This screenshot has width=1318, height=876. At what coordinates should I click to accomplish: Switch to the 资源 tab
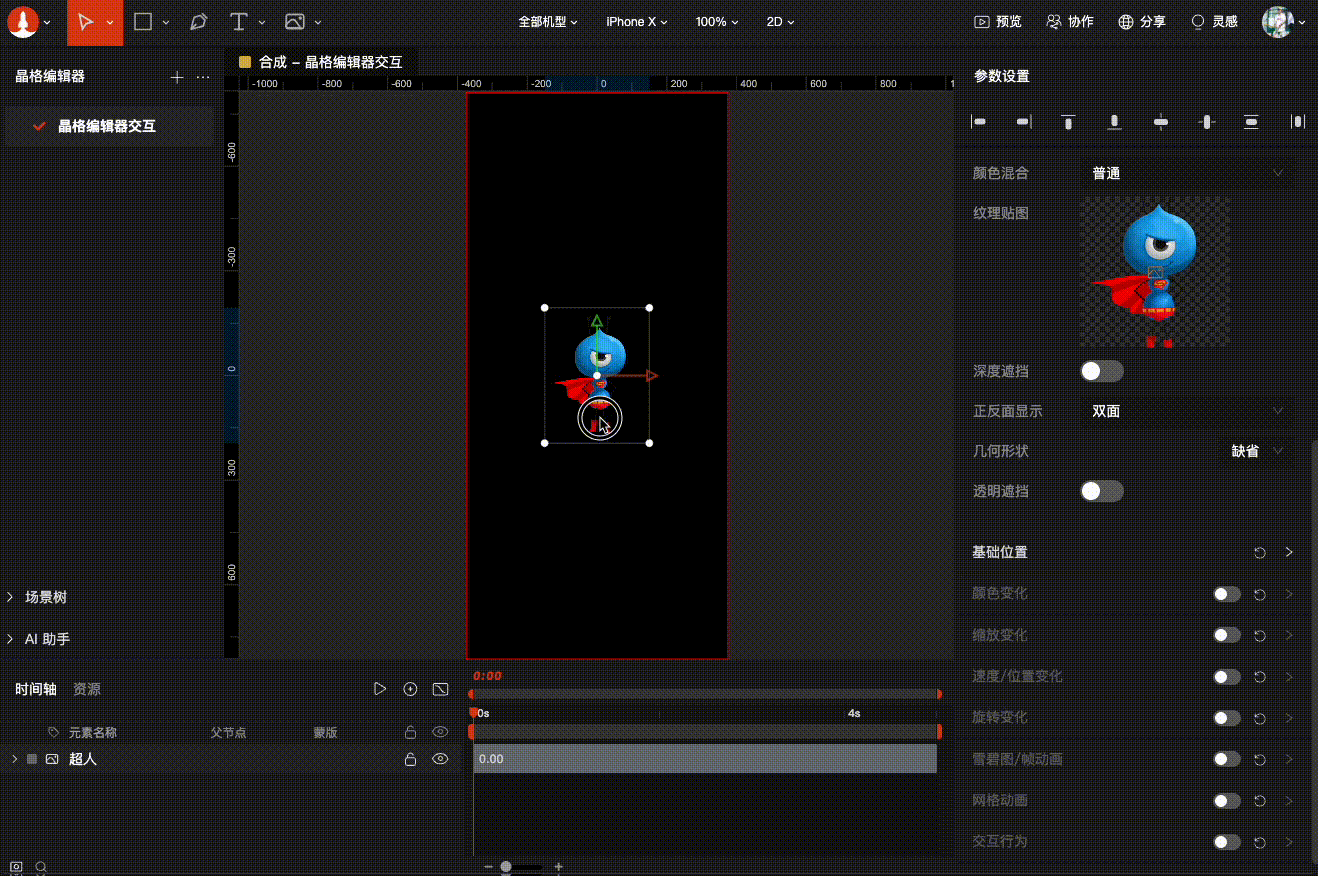click(x=87, y=689)
